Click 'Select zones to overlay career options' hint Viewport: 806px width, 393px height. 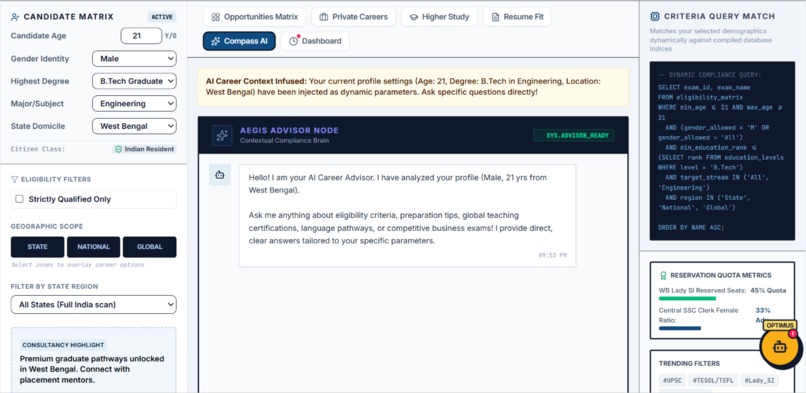pyautogui.click(x=78, y=265)
